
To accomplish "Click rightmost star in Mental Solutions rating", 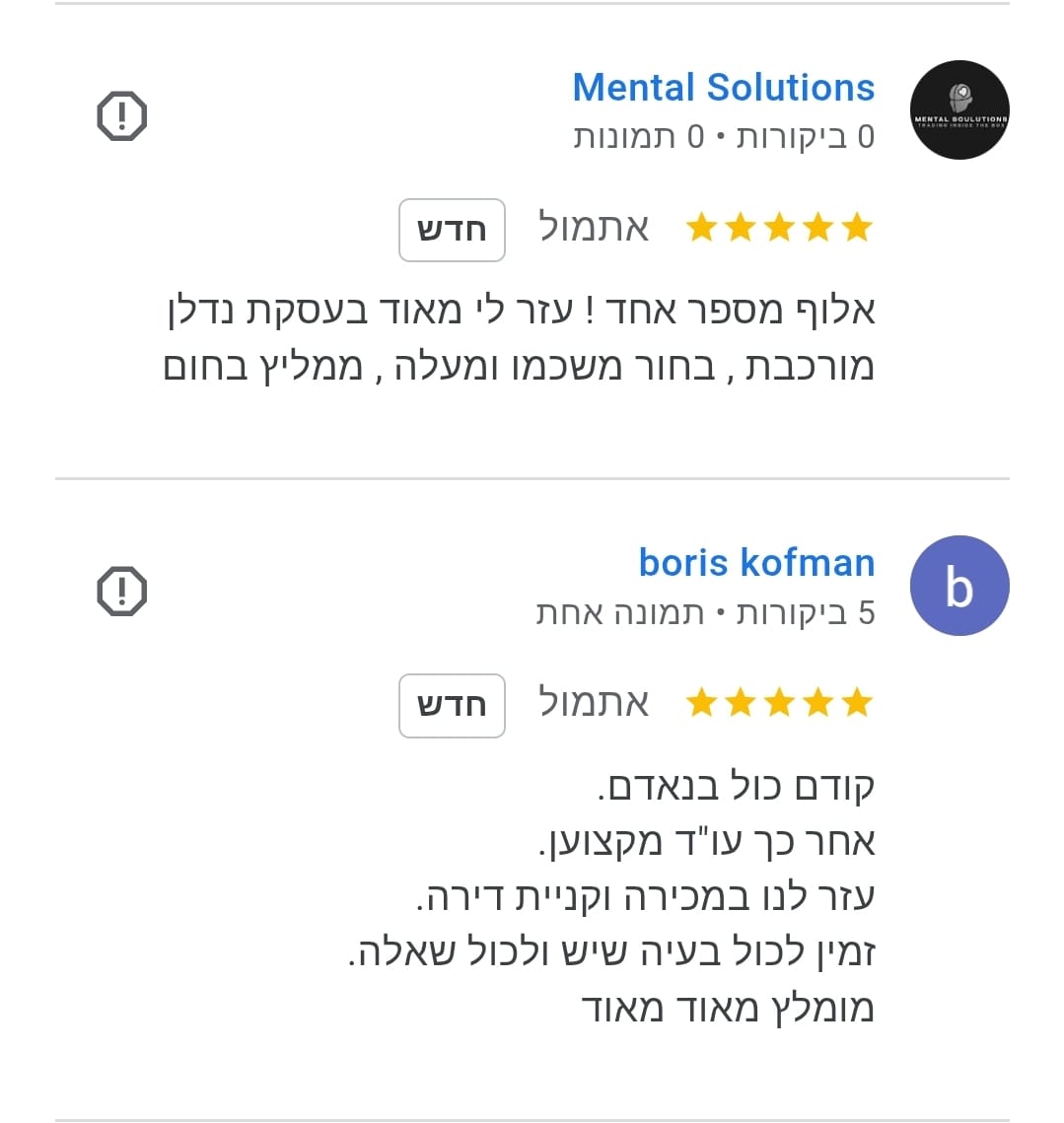I will click(x=858, y=228).
